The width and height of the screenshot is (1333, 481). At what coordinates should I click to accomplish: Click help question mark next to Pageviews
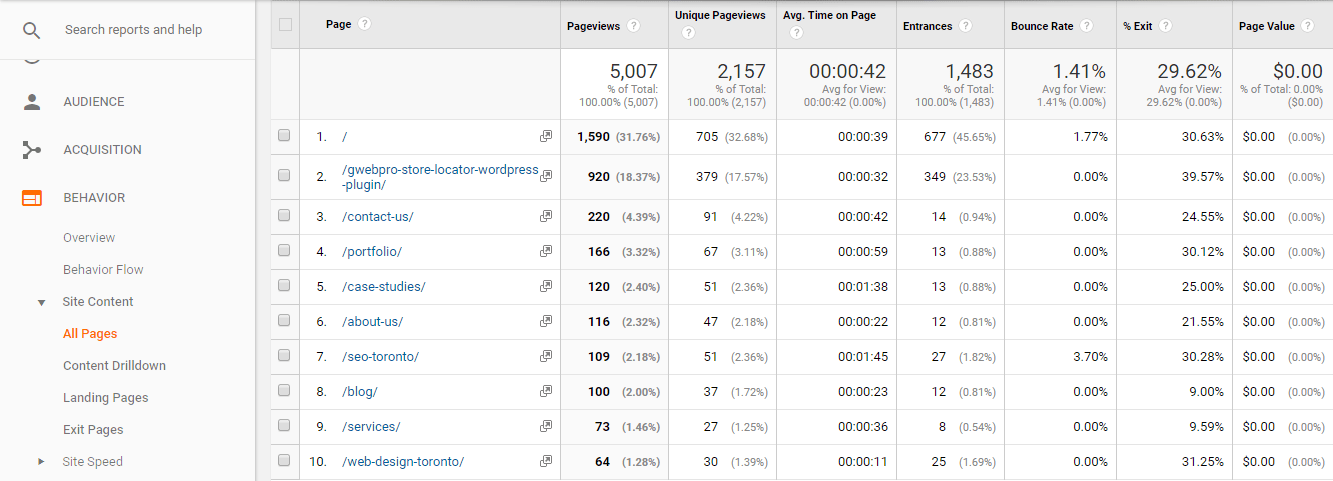coord(628,26)
